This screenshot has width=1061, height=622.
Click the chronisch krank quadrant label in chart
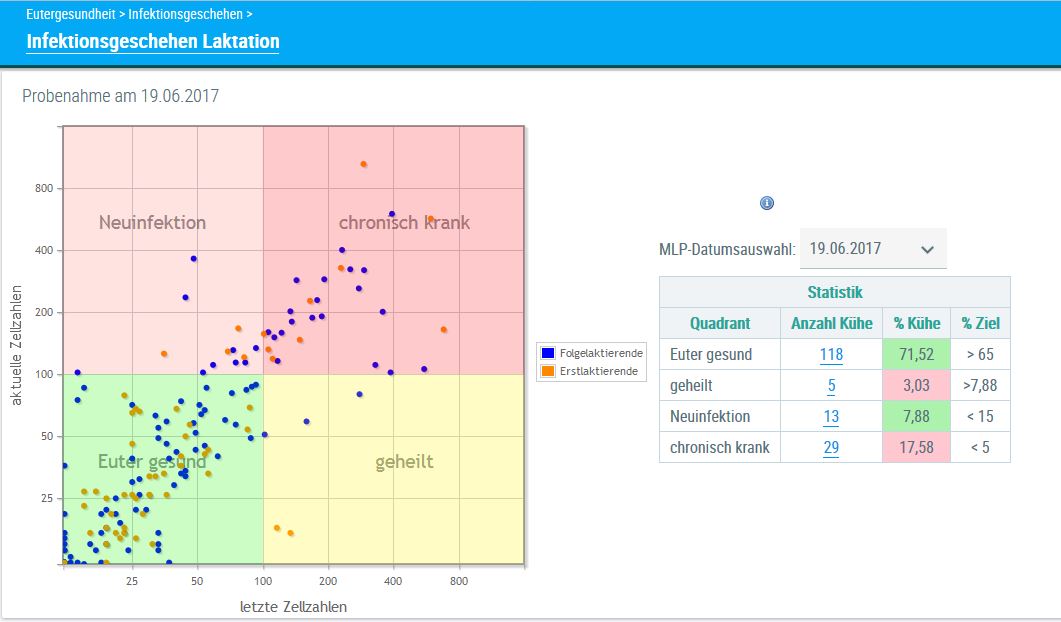point(404,222)
